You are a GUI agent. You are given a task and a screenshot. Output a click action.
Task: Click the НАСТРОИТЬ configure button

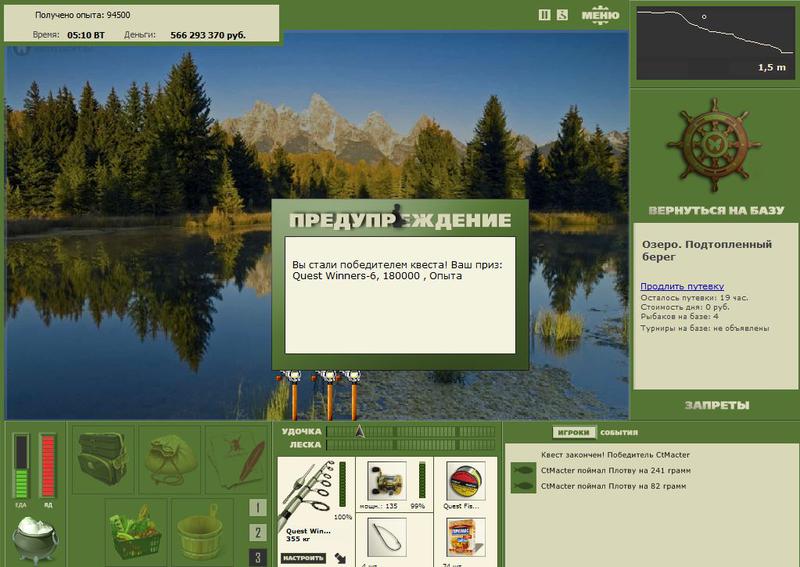[303, 558]
